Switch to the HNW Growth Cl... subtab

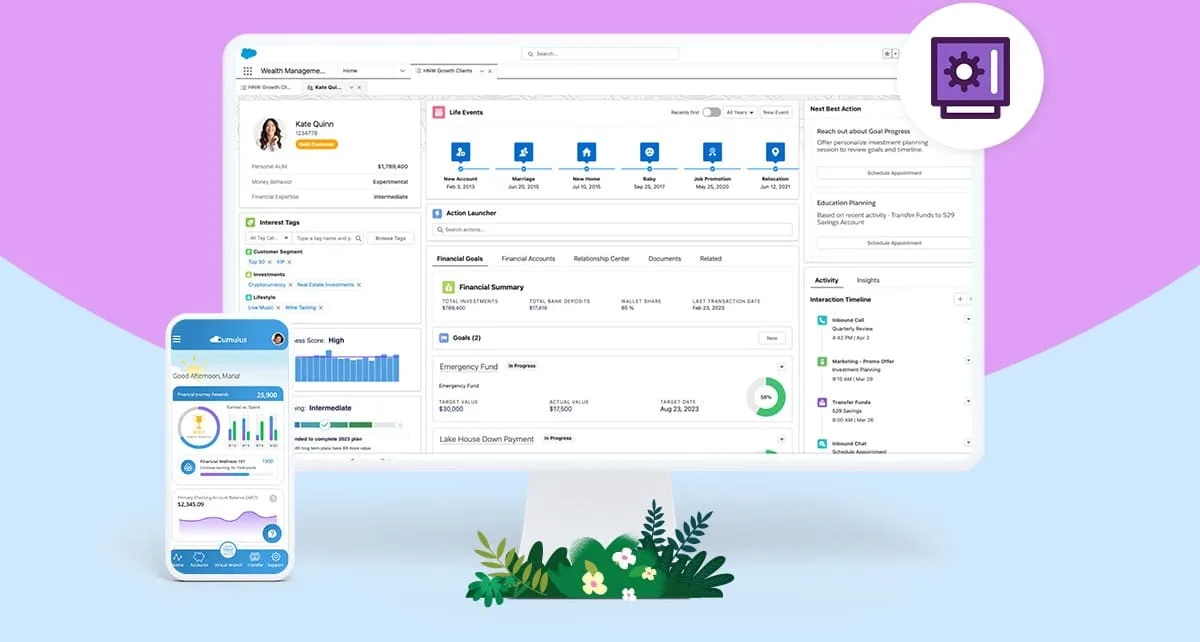[x=268, y=87]
